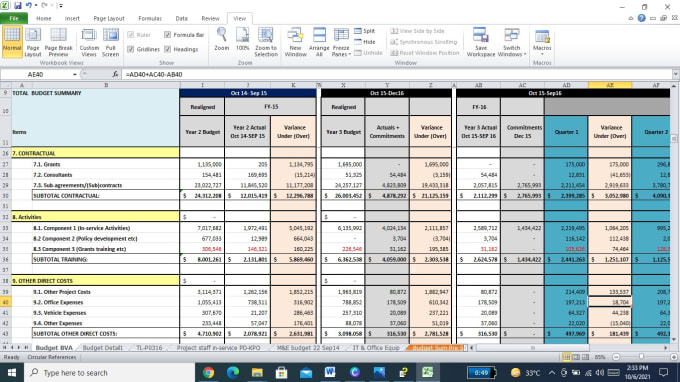Toggle the Gridlines checkbox
Screen dimensions: 680x382
coord(131,49)
